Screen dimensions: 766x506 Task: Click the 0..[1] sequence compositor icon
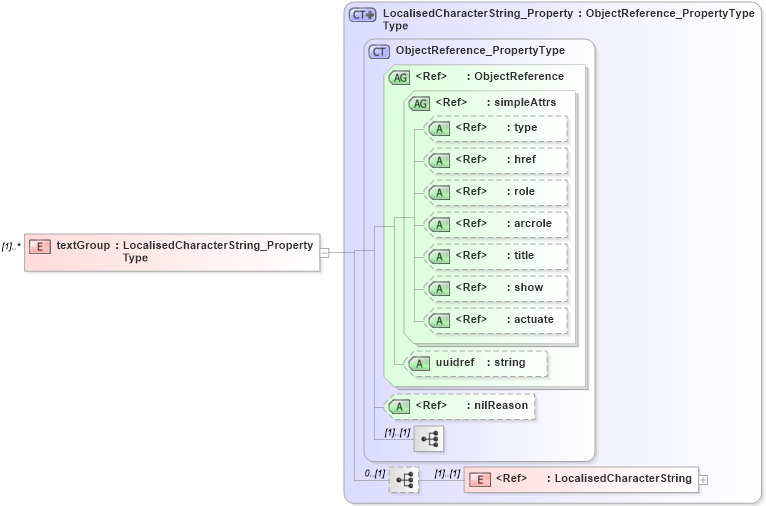404,480
